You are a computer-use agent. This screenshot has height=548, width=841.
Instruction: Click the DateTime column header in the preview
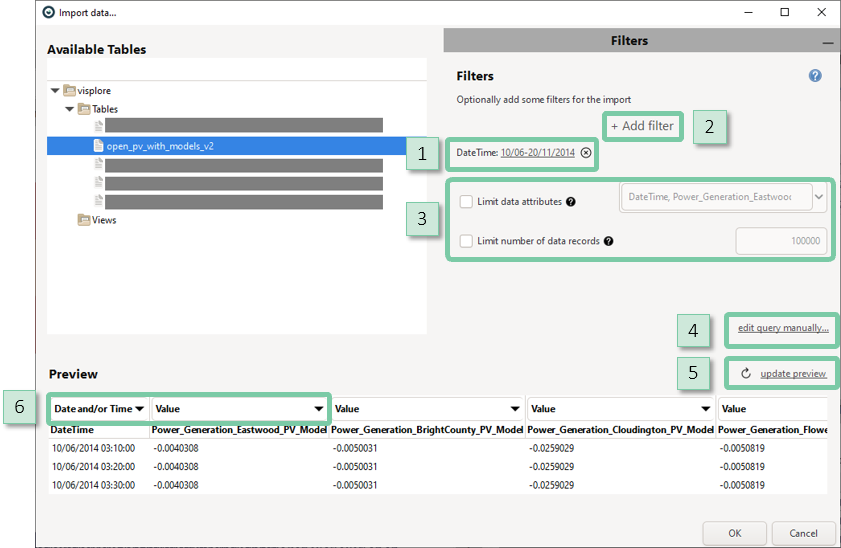(x=72, y=430)
